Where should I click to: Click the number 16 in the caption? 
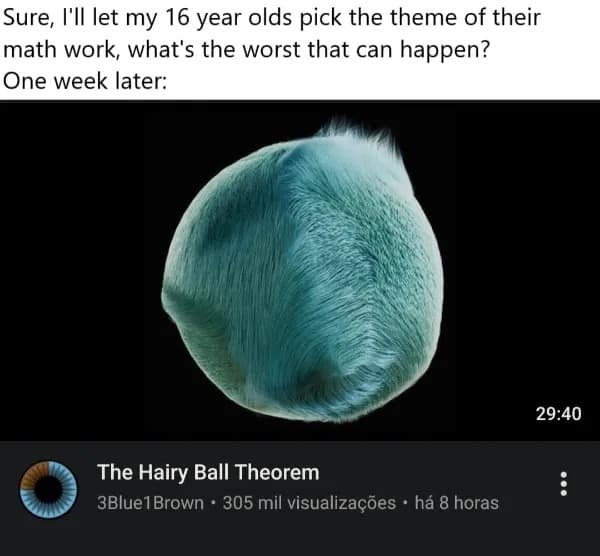tap(177, 17)
